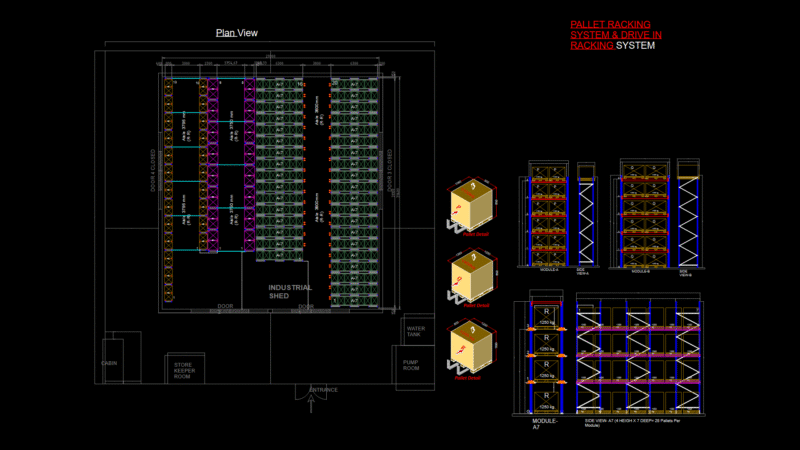This screenshot has height=450, width=800.
Task: Select the "MODULE-A7" caption
Action: point(544,424)
